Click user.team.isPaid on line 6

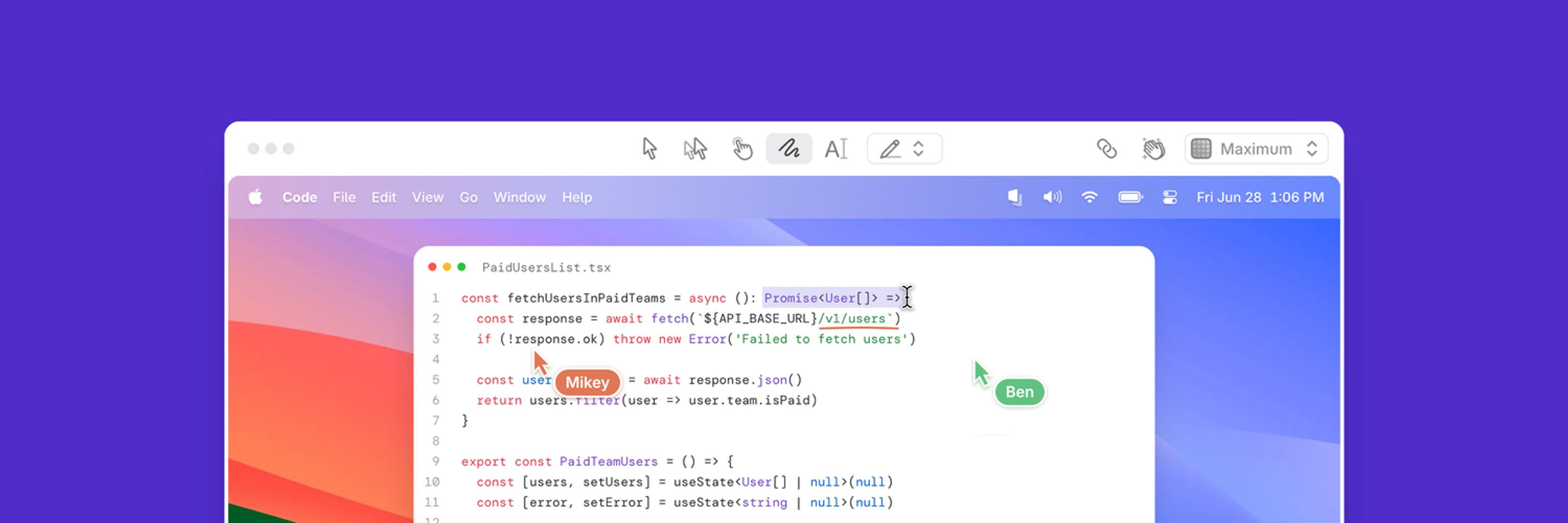750,401
